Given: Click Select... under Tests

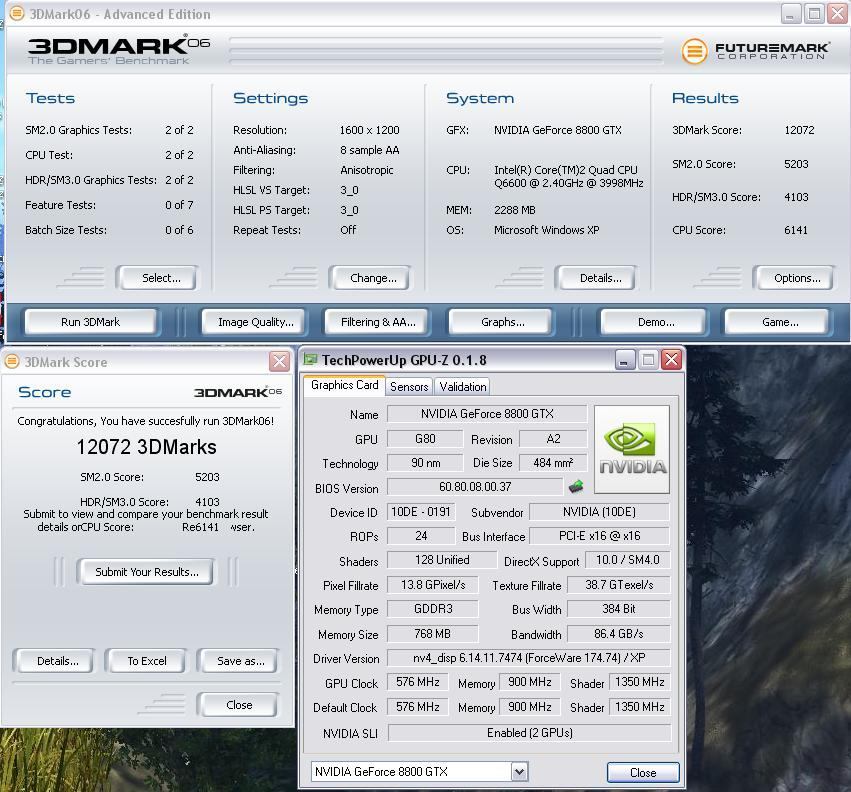Looking at the screenshot, I should (157, 278).
